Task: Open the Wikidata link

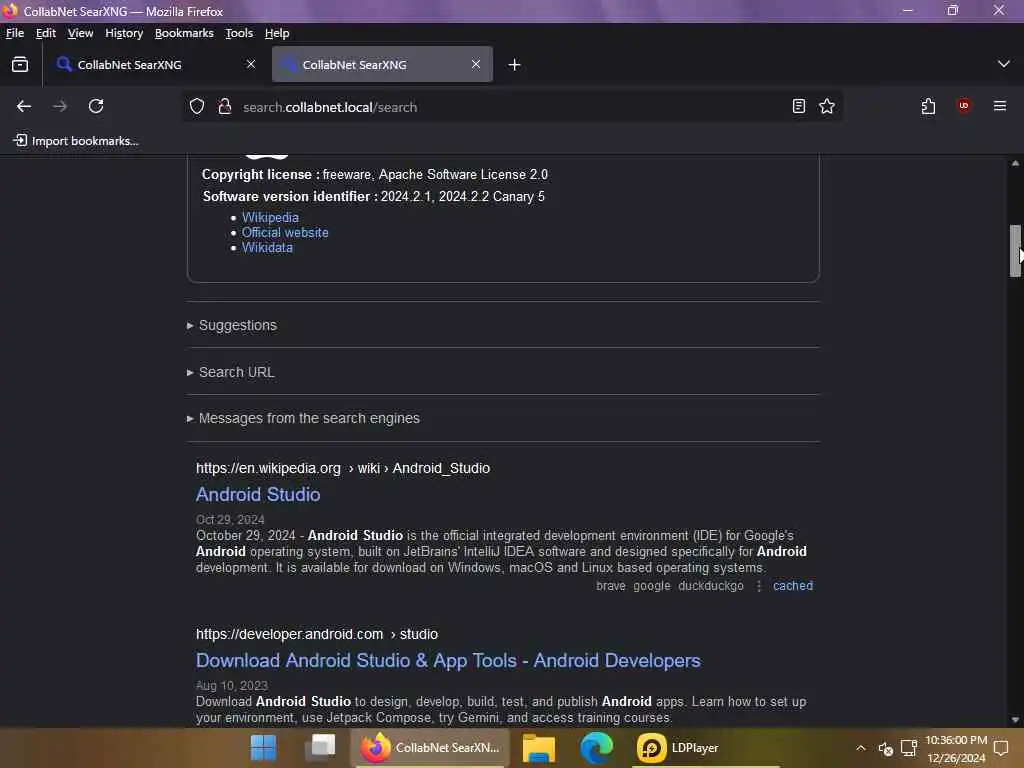Action: (x=268, y=247)
